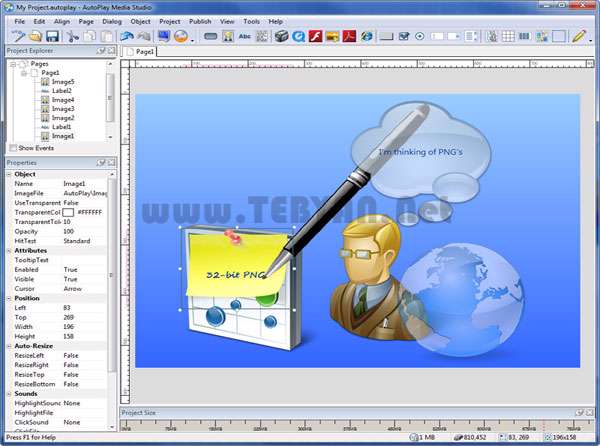Close the Properties panel

(111, 163)
